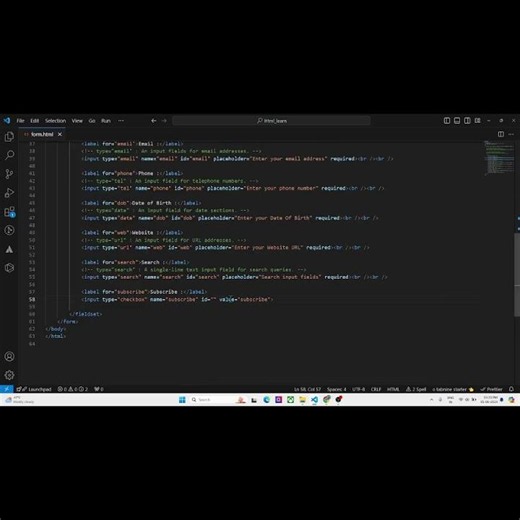Viewport: 520px width, 520px height.
Task: Open the Extensions view with update badge
Action: click(9, 212)
